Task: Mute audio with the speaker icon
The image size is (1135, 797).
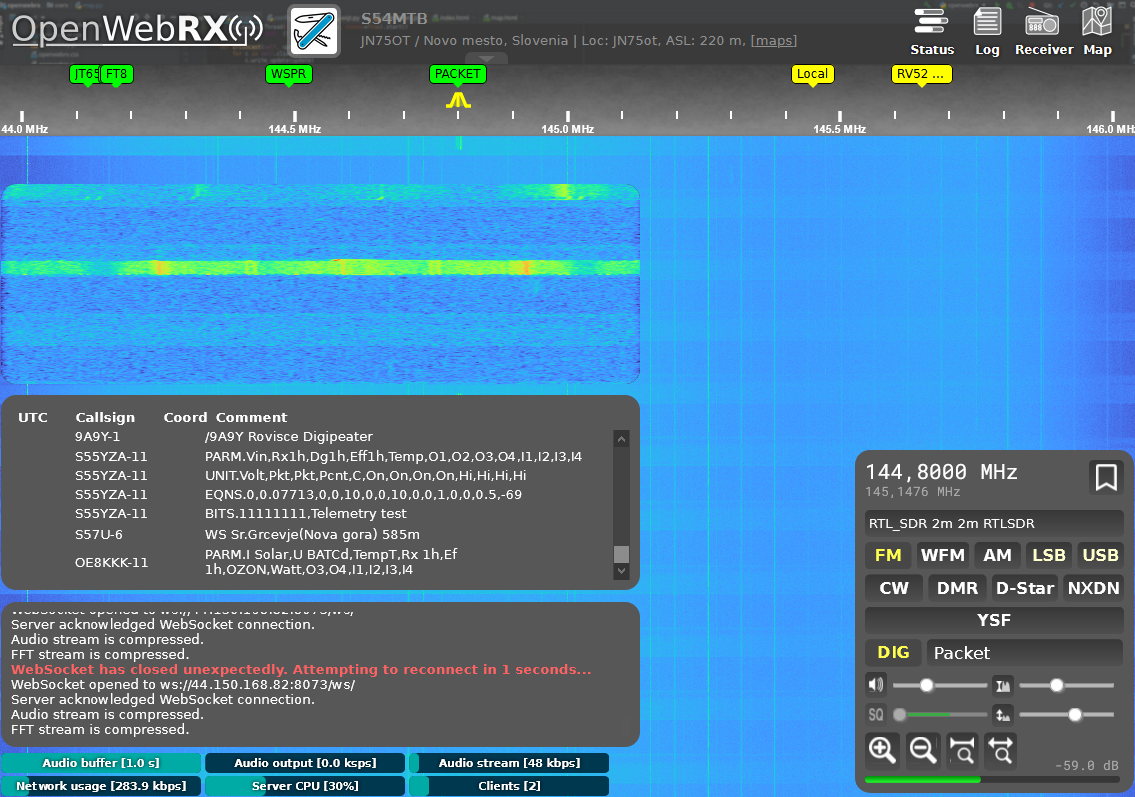Action: (876, 685)
